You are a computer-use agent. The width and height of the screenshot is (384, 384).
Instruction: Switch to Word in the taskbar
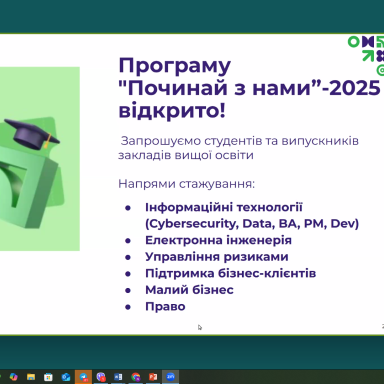118,377
